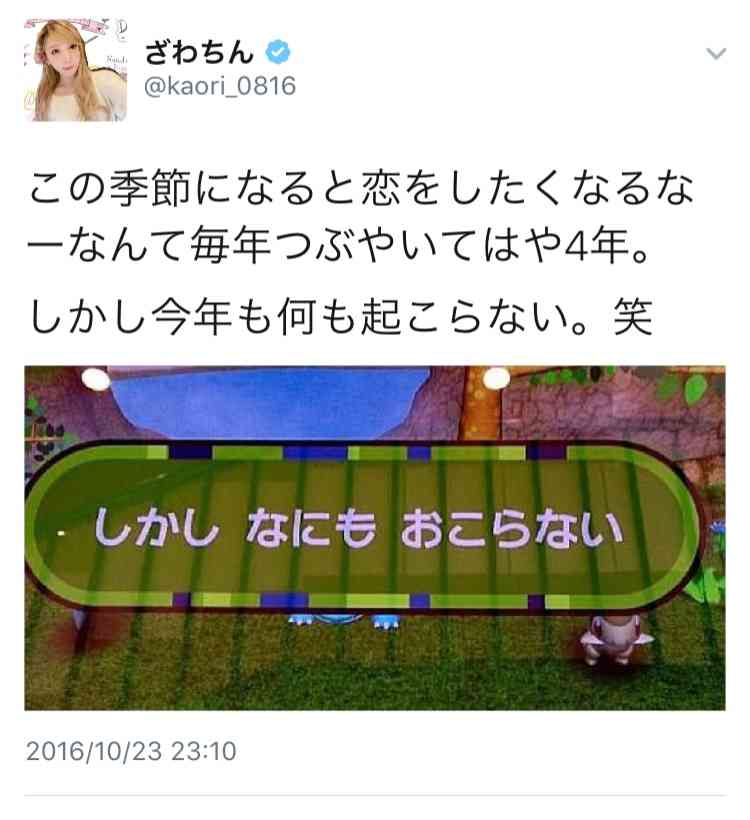
Task: Expand the tweet options chevron menu
Action: click(x=715, y=53)
